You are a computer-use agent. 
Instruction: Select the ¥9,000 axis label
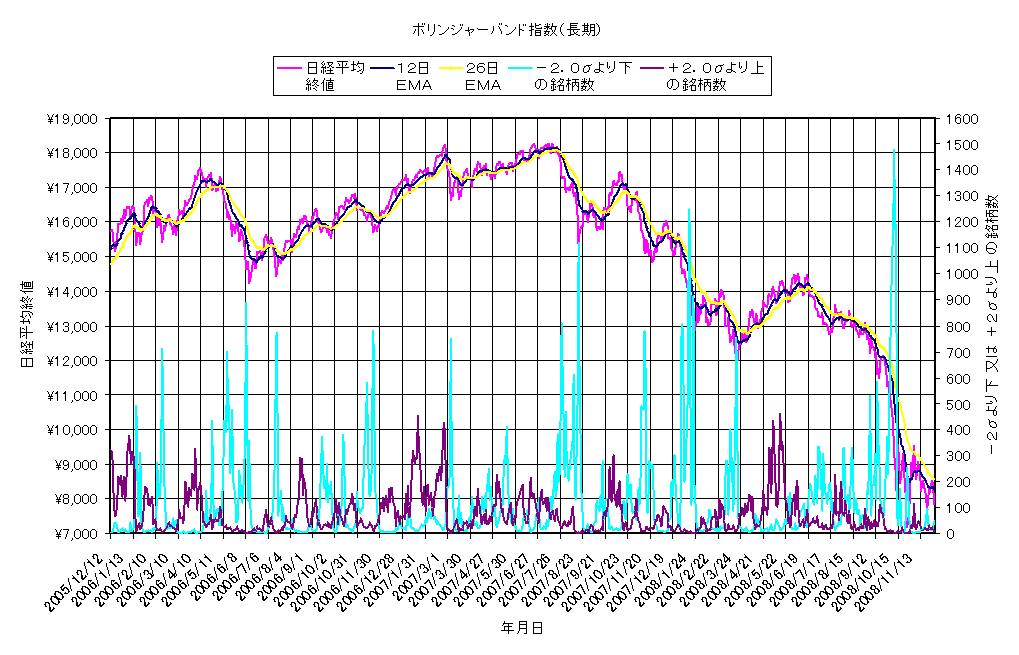coord(74,465)
